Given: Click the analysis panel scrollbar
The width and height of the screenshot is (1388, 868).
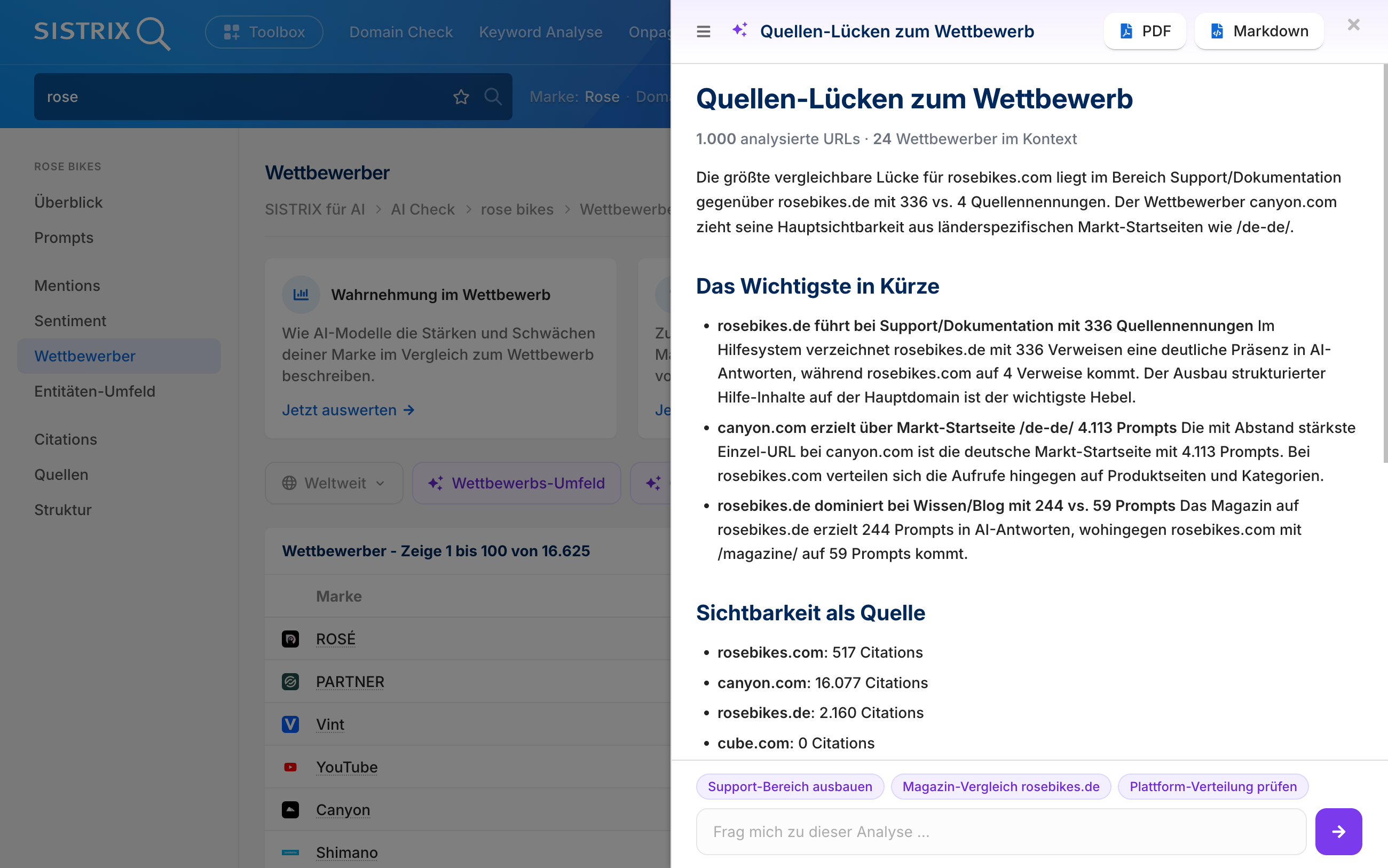Looking at the screenshot, I should pos(1385,264).
